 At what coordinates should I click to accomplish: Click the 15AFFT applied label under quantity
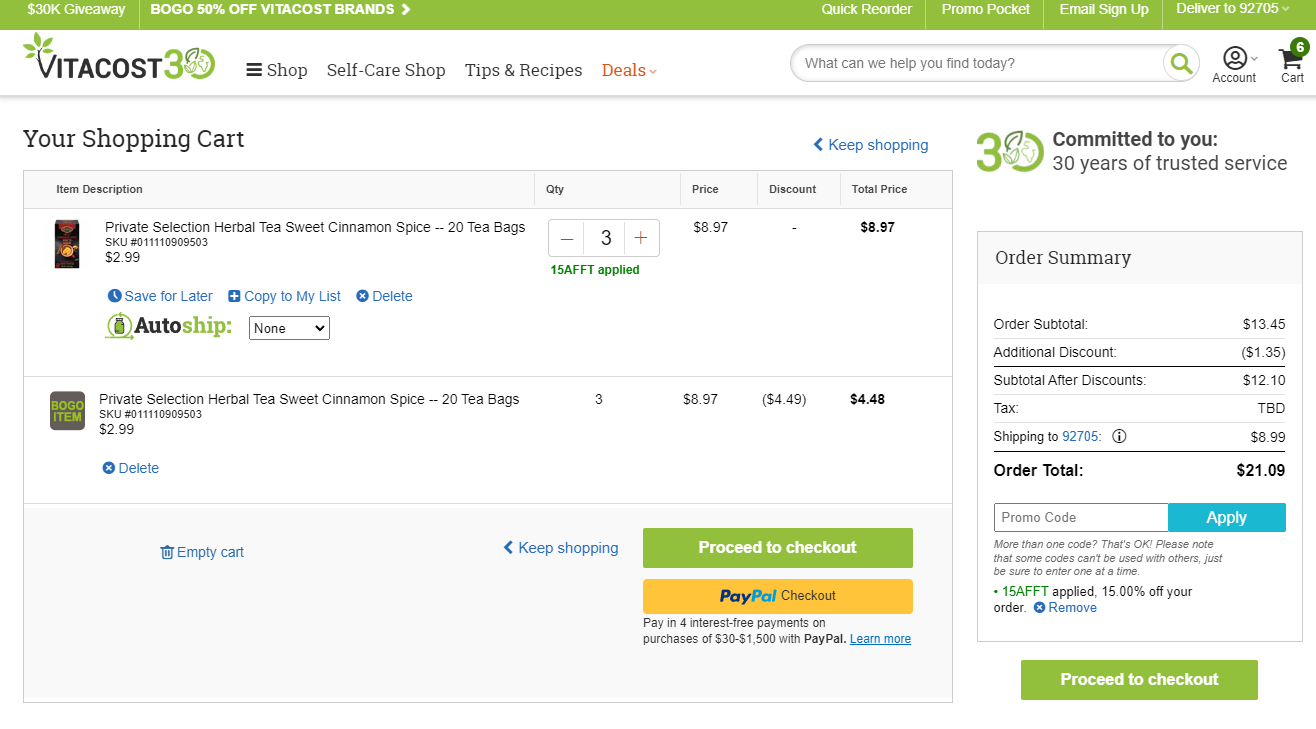595,270
